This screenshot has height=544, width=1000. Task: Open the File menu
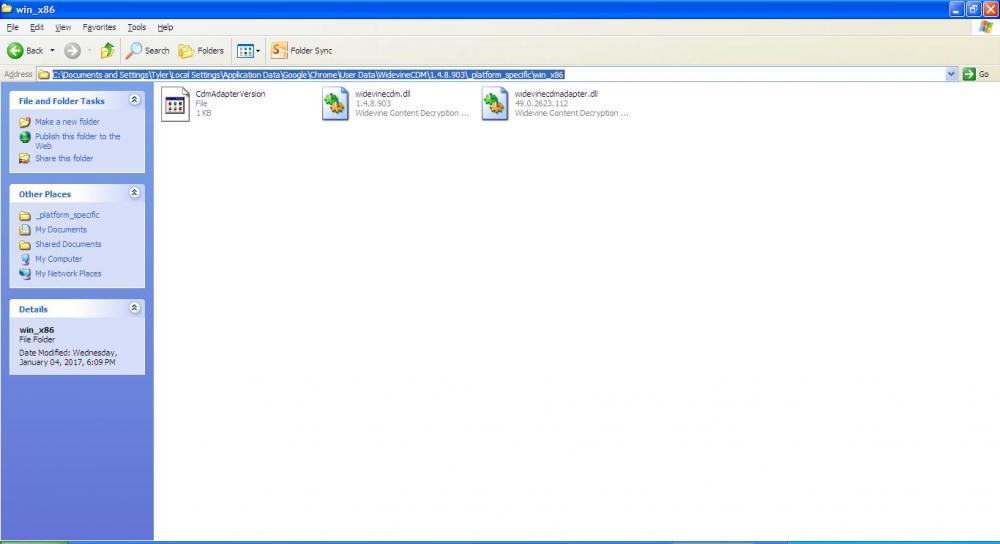pos(12,27)
